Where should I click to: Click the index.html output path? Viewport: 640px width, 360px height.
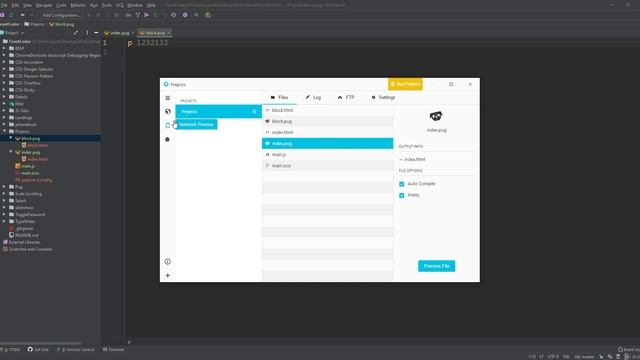[x=415, y=160]
